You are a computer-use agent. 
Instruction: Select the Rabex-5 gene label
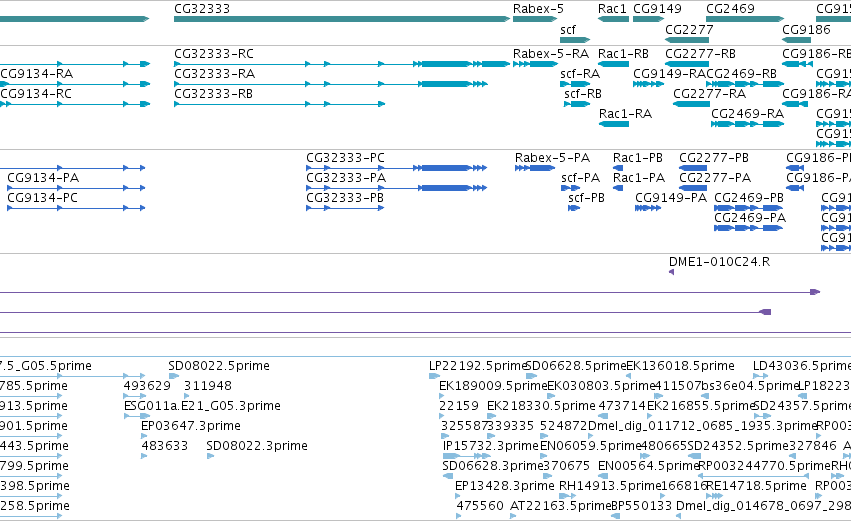(x=538, y=9)
